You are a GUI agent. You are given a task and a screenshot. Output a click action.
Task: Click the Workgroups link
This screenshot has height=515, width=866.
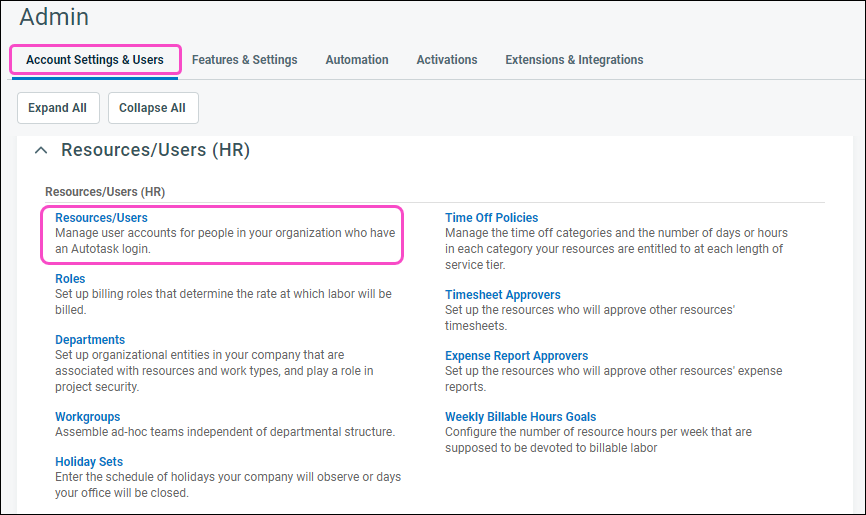87,417
